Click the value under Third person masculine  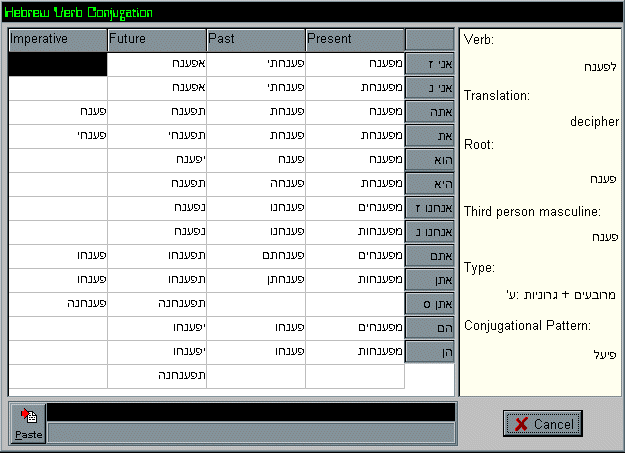605,237
